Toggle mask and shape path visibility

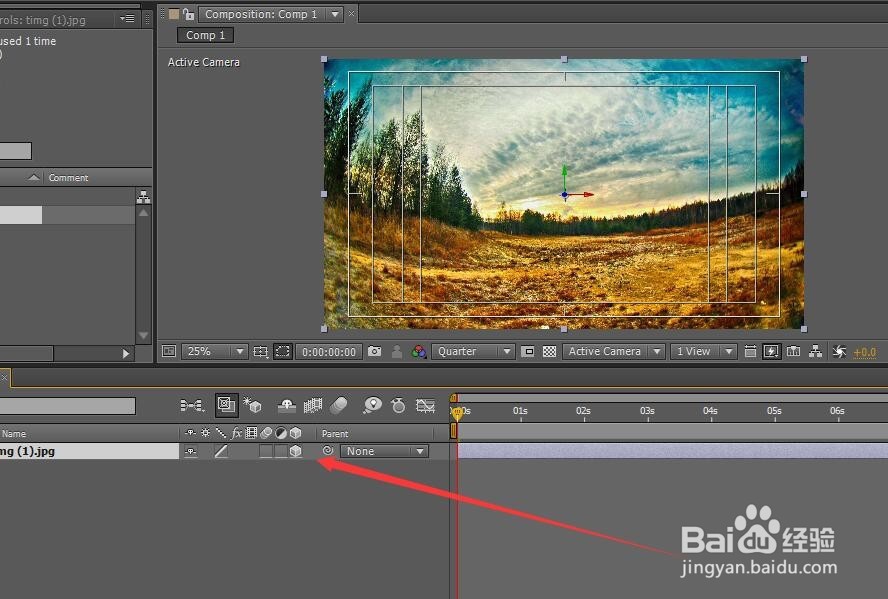[x=282, y=352]
